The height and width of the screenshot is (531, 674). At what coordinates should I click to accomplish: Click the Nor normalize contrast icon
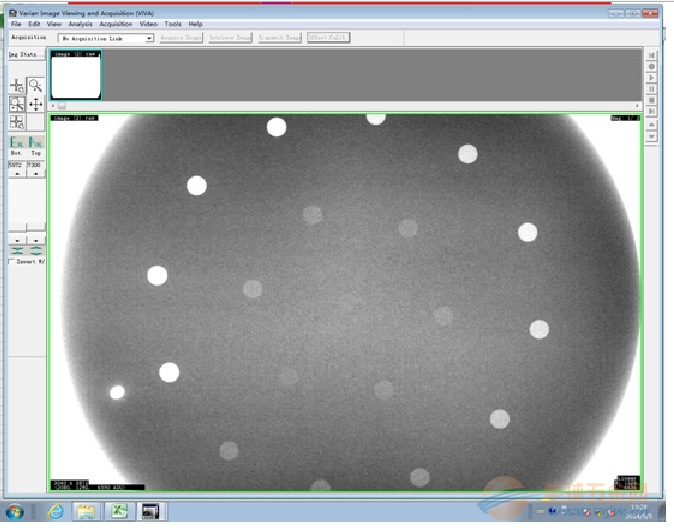point(36,142)
